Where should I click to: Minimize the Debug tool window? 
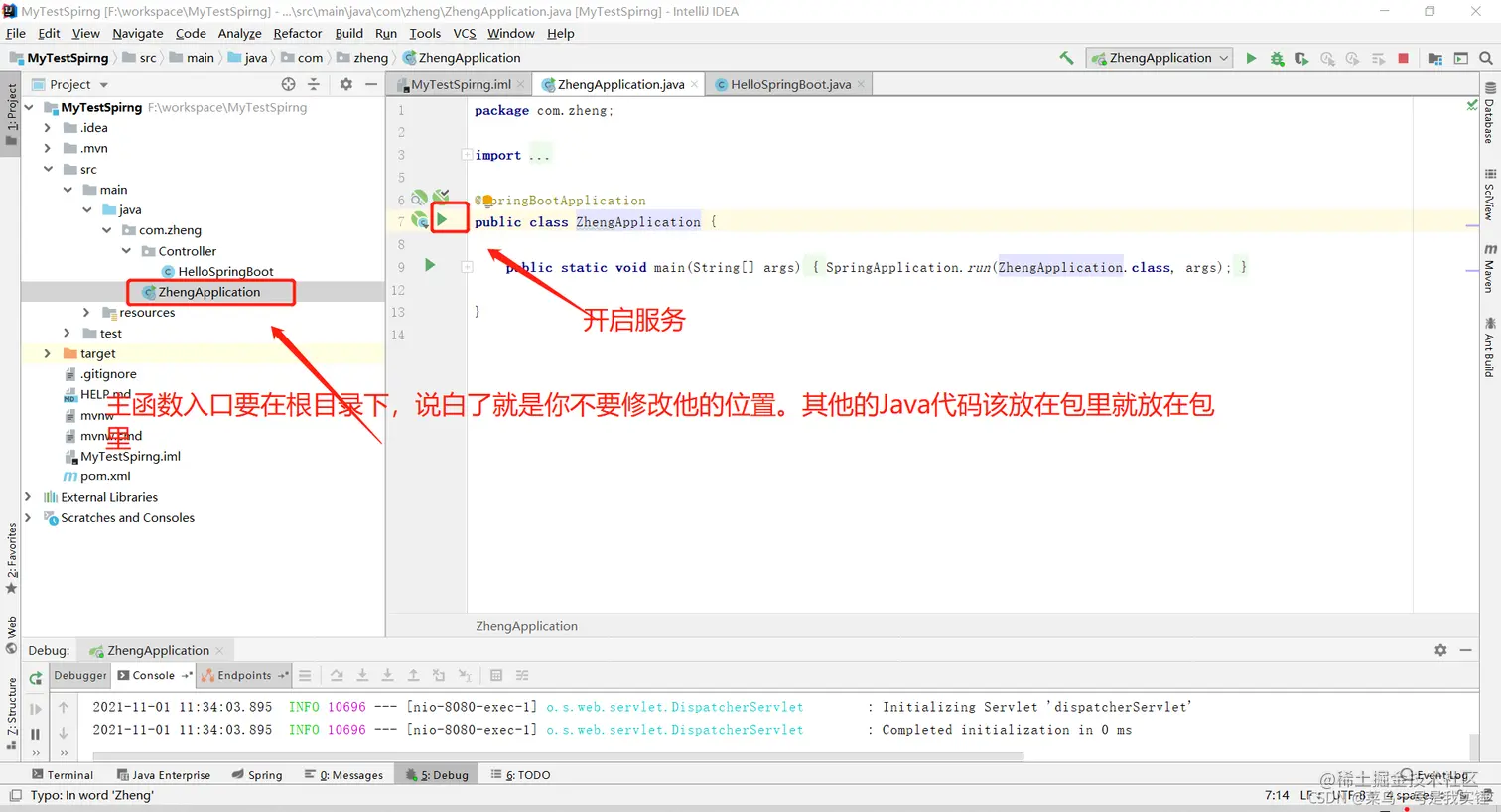coord(1466,650)
